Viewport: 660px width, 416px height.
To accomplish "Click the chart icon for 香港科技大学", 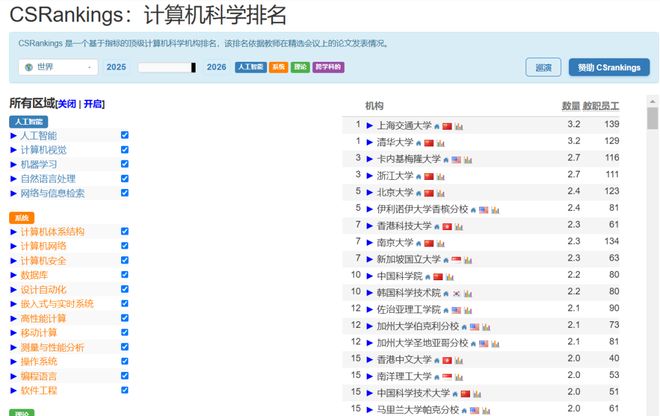I will pyautogui.click(x=459, y=226).
